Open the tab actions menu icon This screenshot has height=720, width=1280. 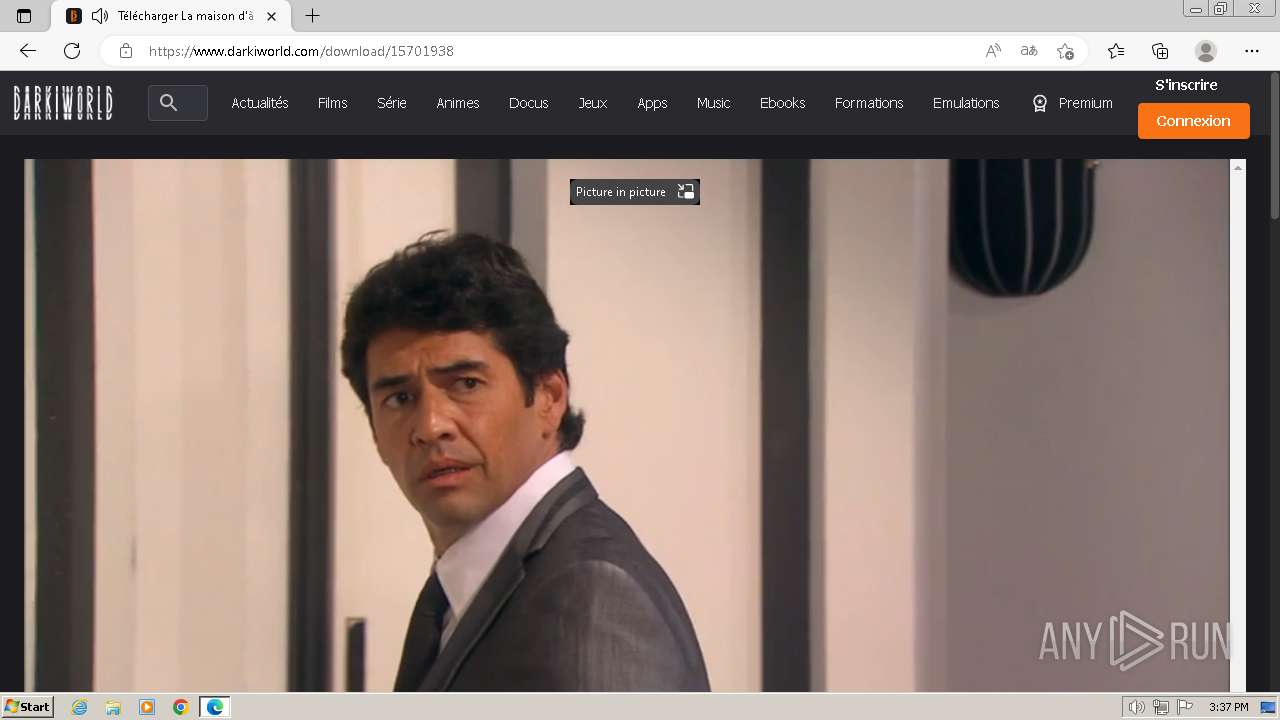point(24,16)
